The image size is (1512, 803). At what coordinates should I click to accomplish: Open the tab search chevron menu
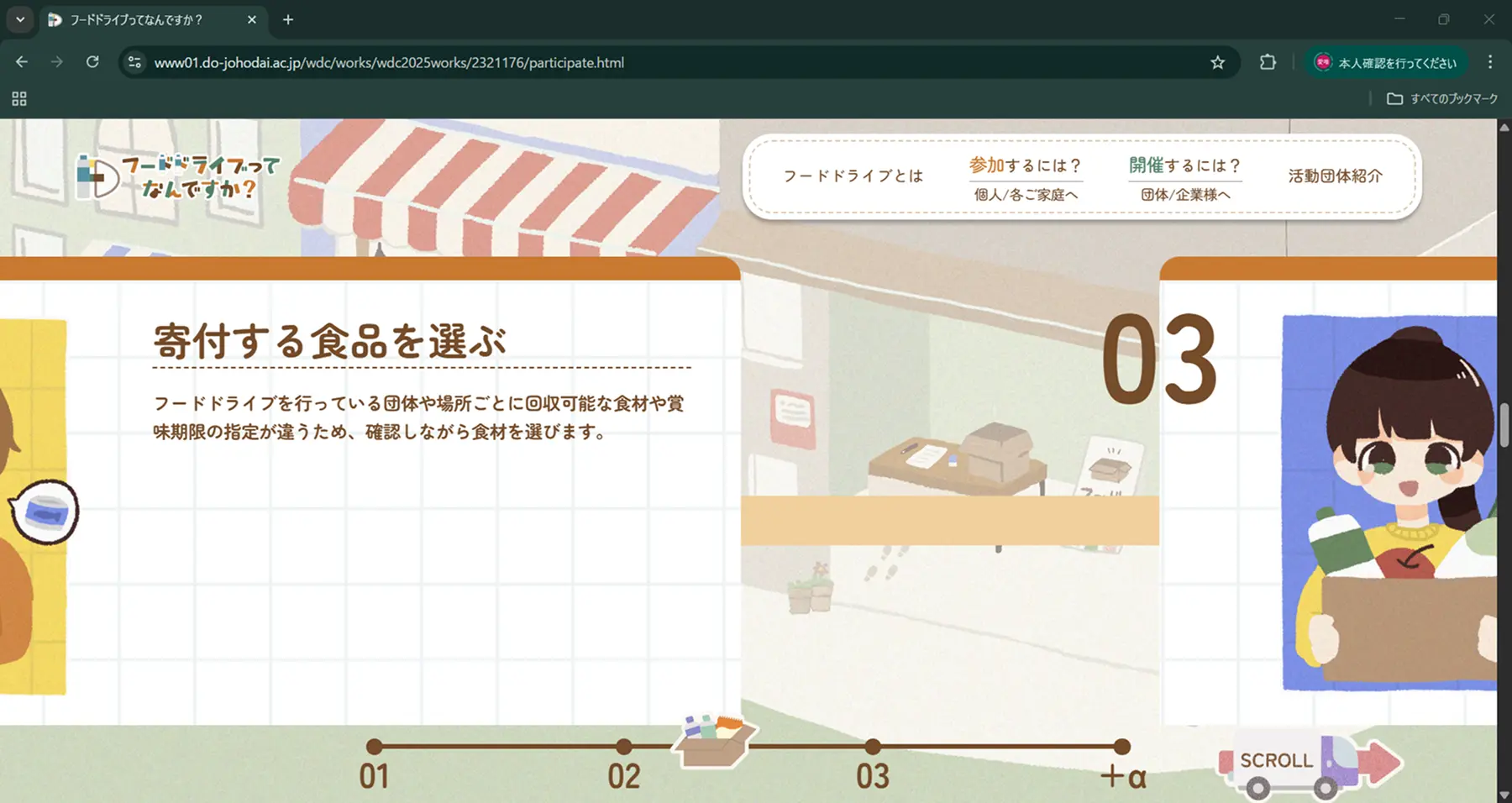[18, 19]
